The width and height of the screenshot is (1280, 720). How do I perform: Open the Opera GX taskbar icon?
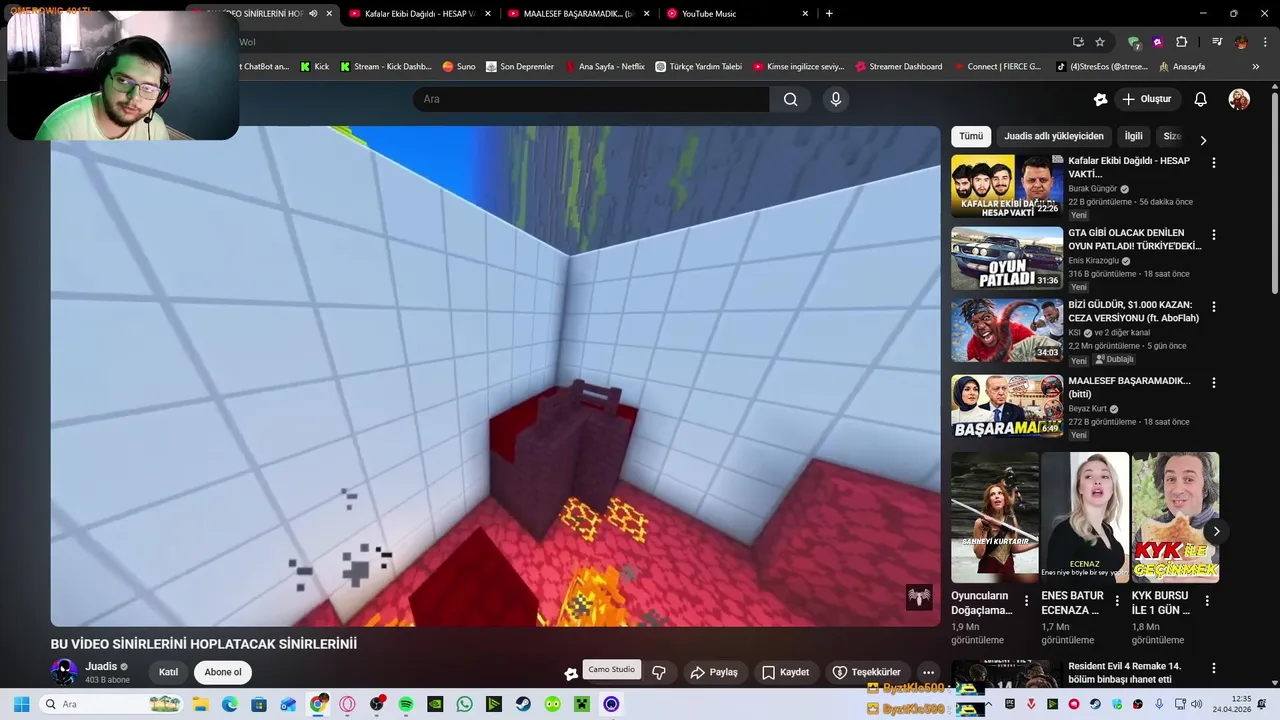click(347, 704)
